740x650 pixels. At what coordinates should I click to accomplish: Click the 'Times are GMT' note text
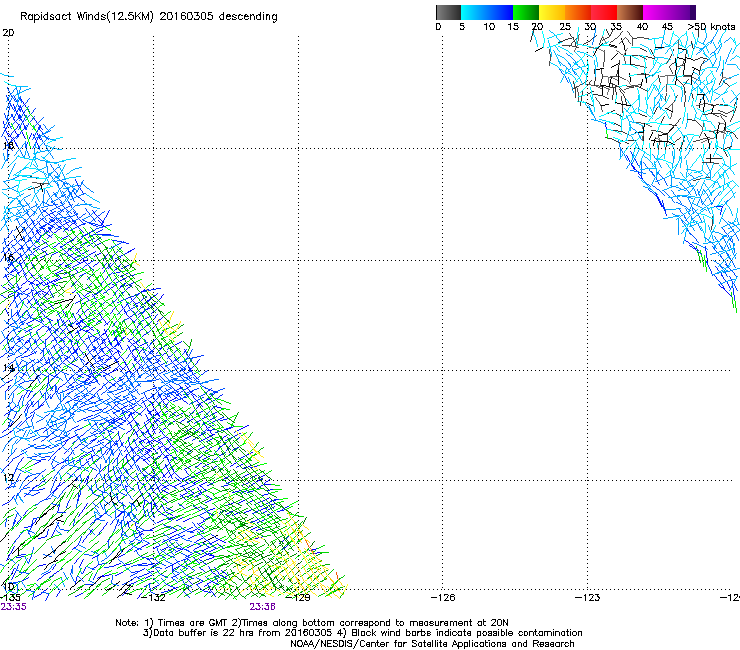[x=191, y=623]
